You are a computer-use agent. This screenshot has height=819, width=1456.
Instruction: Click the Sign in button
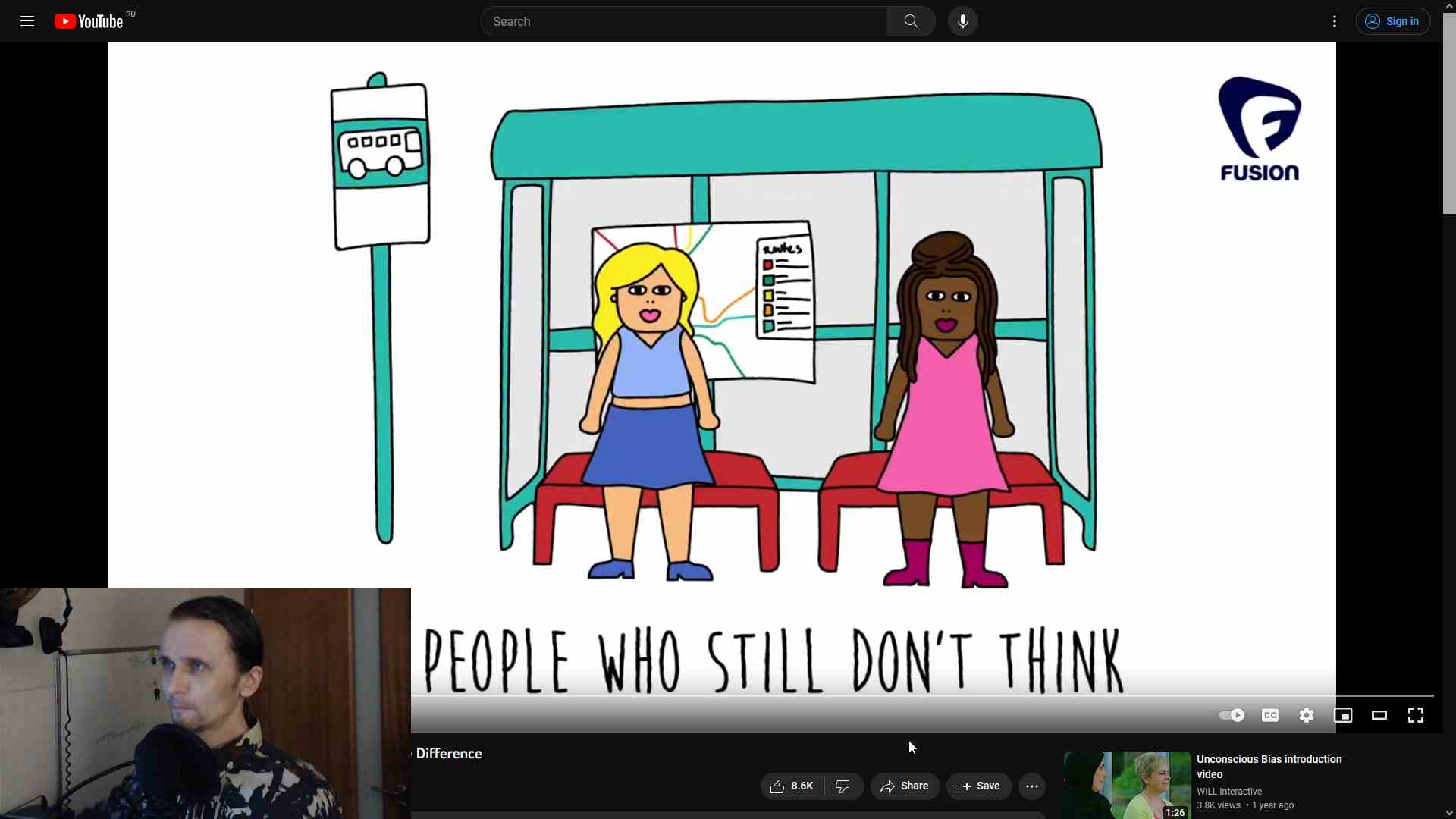[x=1392, y=21]
